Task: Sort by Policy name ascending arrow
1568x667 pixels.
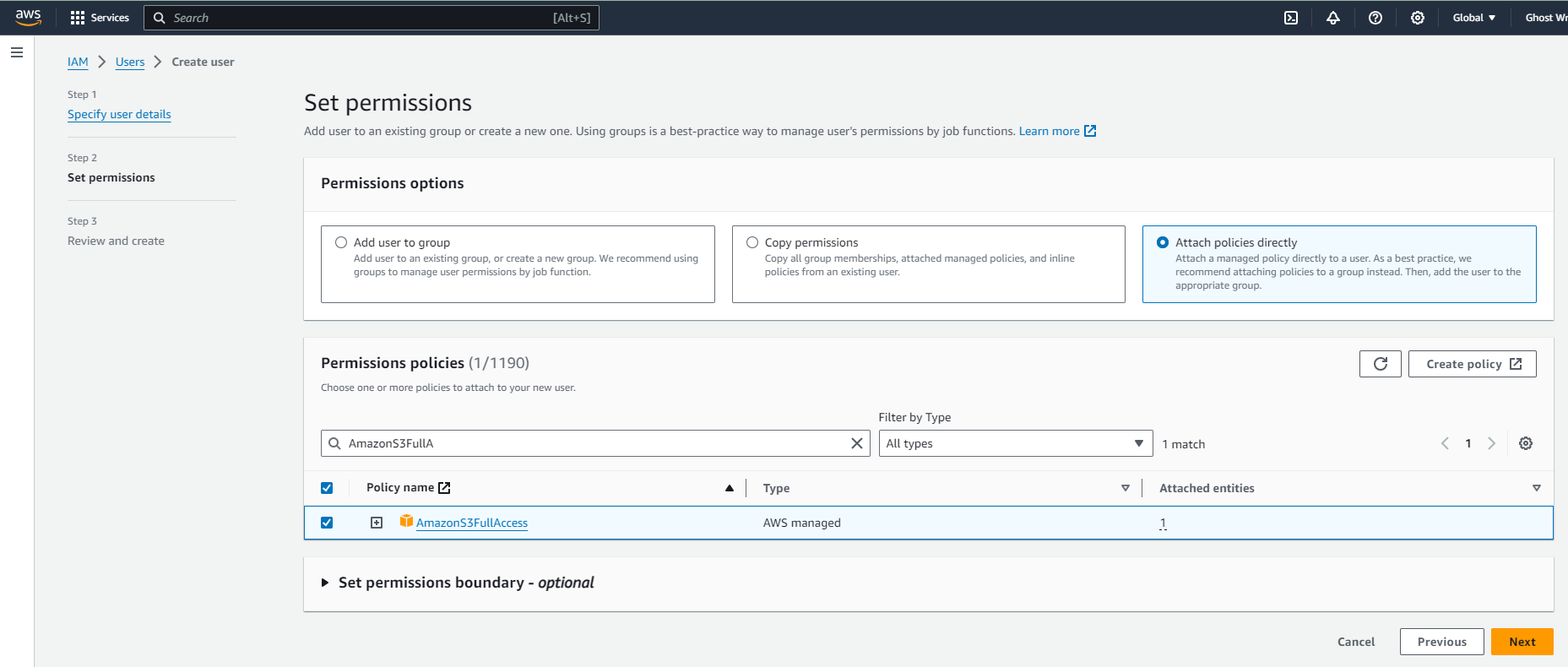Action: coord(730,488)
